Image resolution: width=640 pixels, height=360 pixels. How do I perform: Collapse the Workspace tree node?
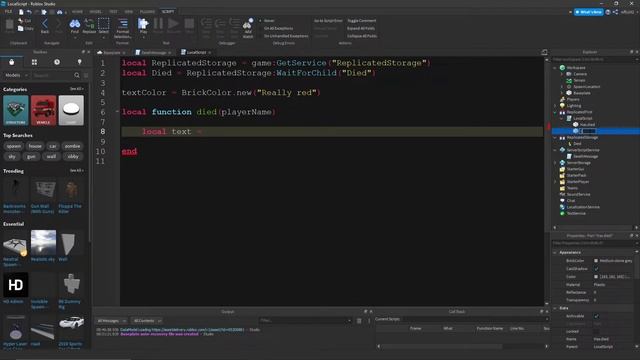(555, 68)
